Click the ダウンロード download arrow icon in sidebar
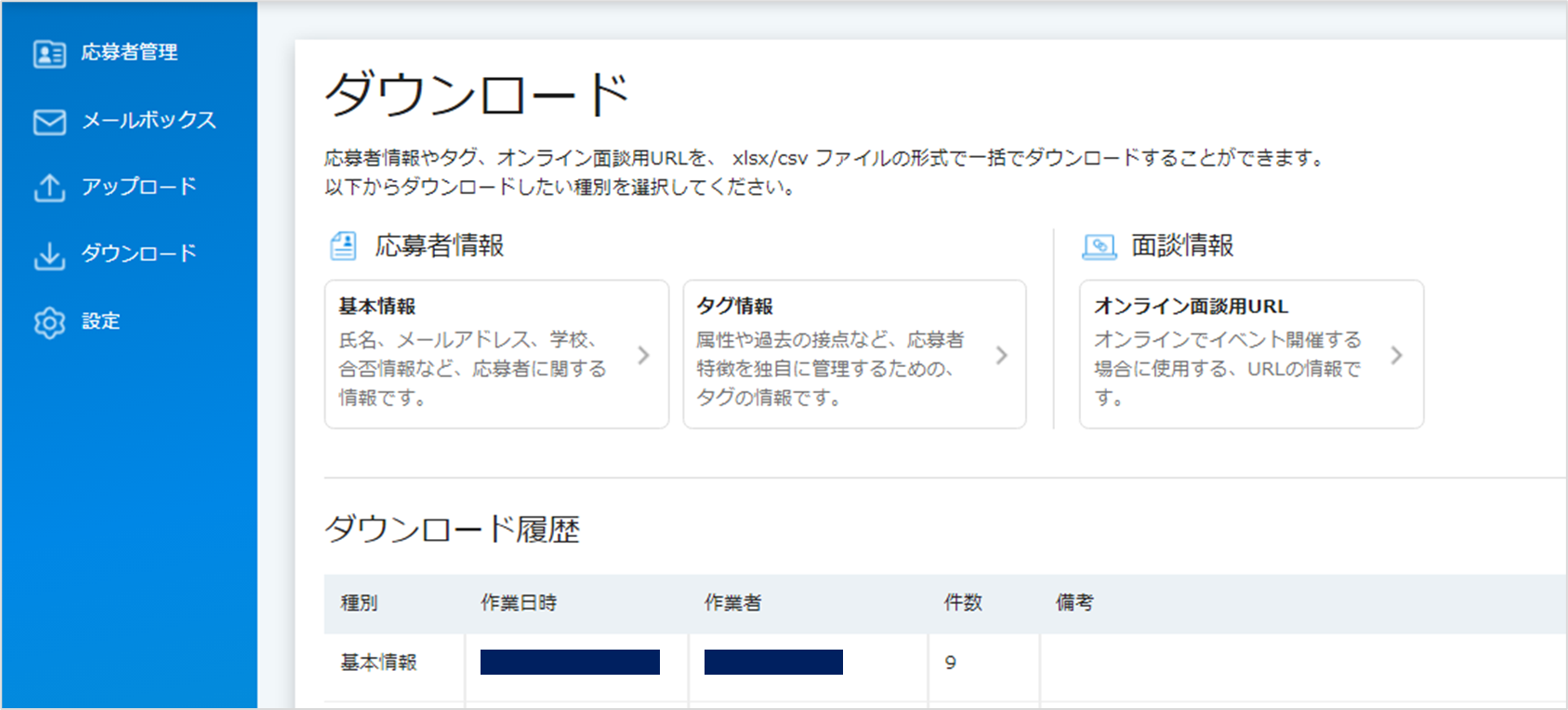Image resolution: width=1568 pixels, height=710 pixels. coord(49,256)
